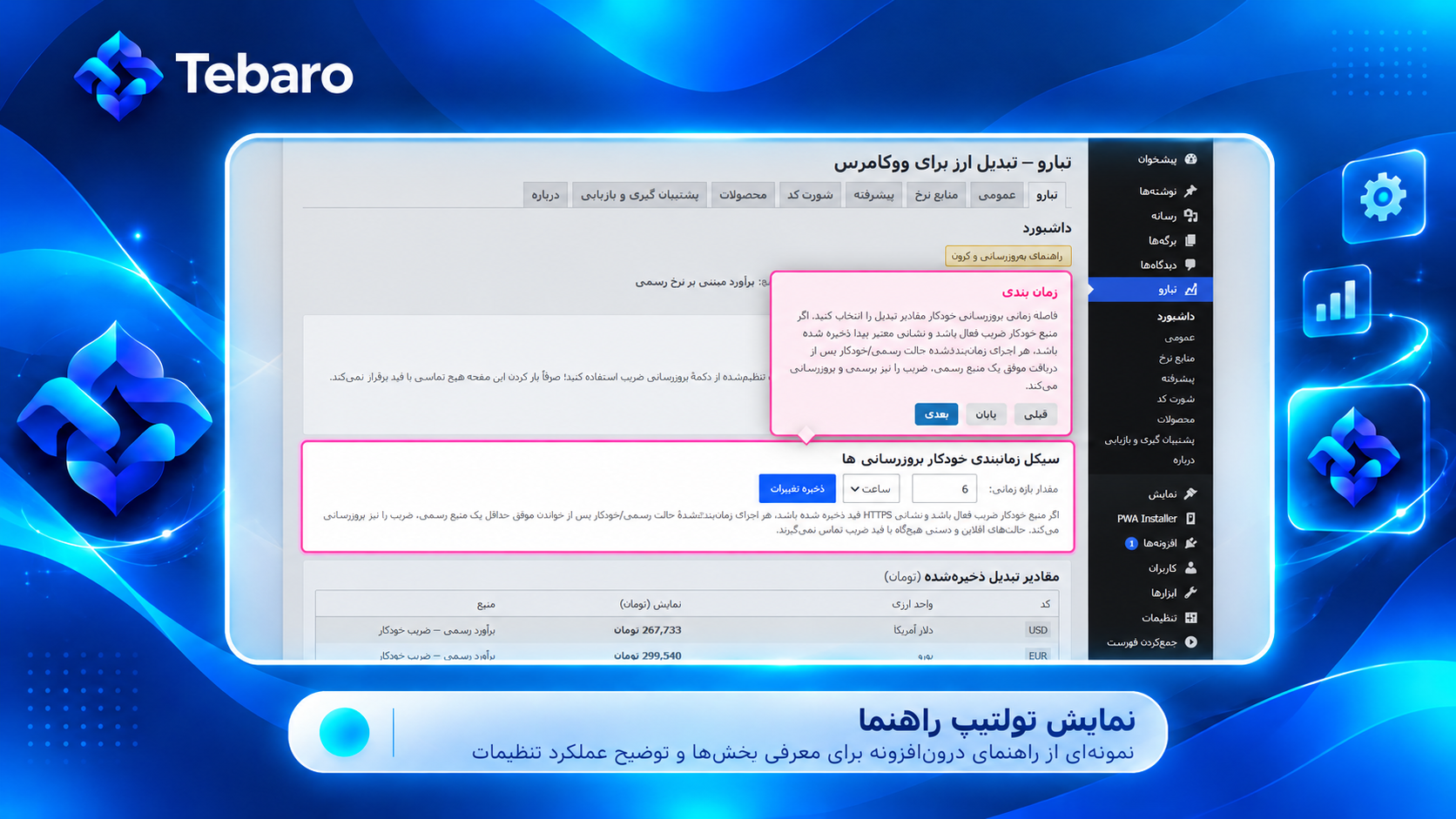The height and width of the screenshot is (819, 1456).
Task: Click the جمع‌کردن فهرست collapse menu icon
Action: point(1190,642)
